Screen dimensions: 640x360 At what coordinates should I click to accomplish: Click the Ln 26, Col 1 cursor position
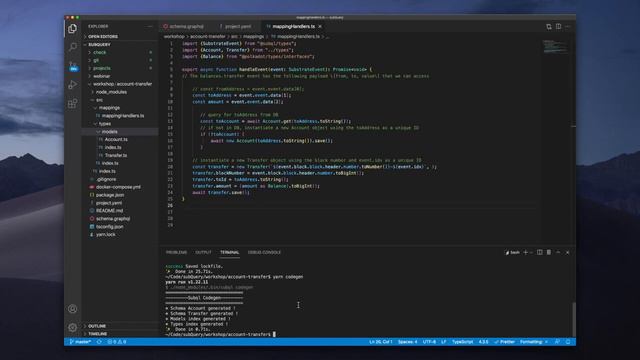(381, 342)
